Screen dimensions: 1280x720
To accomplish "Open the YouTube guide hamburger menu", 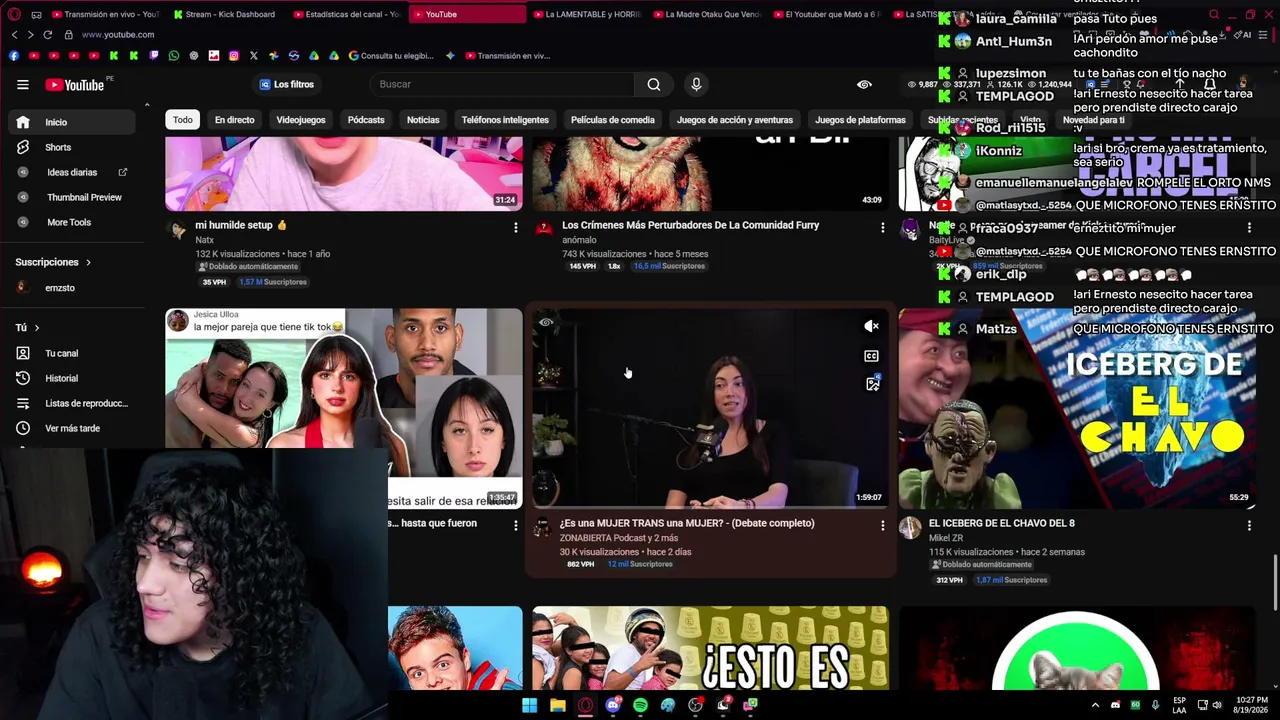I will [x=22, y=85].
